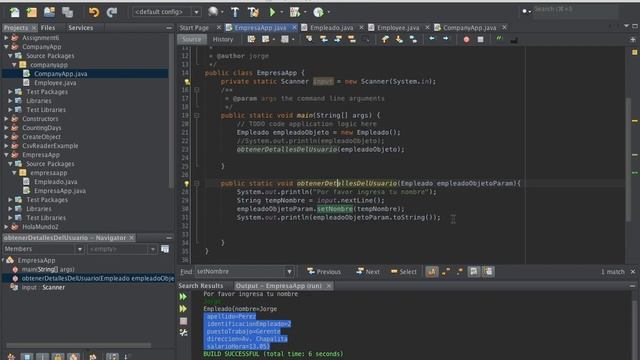The image size is (640, 360).
Task: Expand the Assignment6 project node
Action: point(6,38)
